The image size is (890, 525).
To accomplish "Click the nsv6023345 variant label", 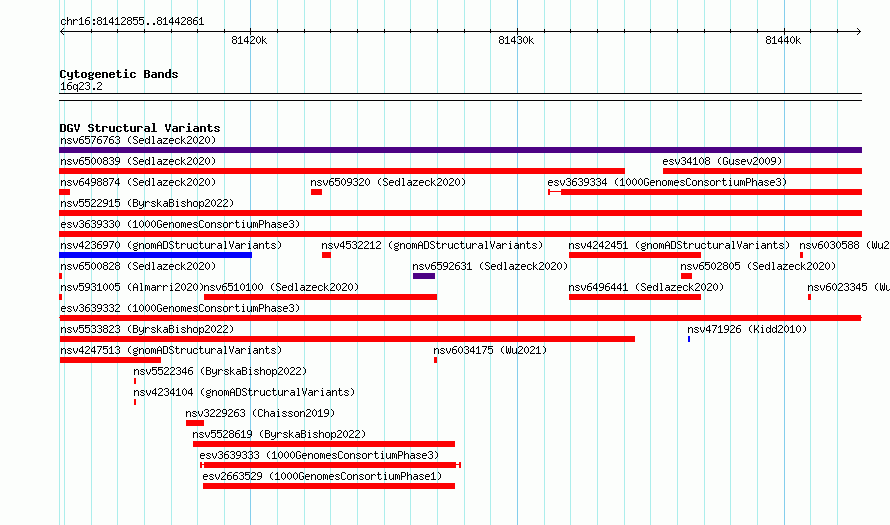I will point(848,287).
